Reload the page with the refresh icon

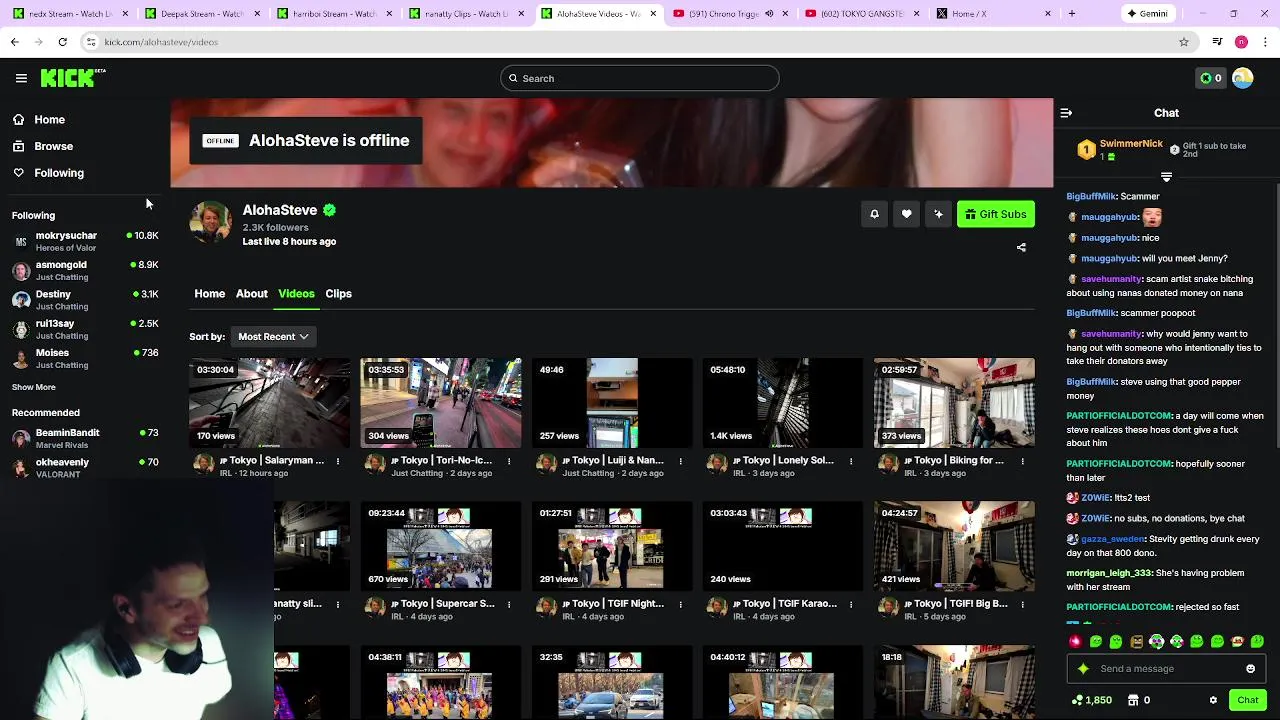coord(62,42)
